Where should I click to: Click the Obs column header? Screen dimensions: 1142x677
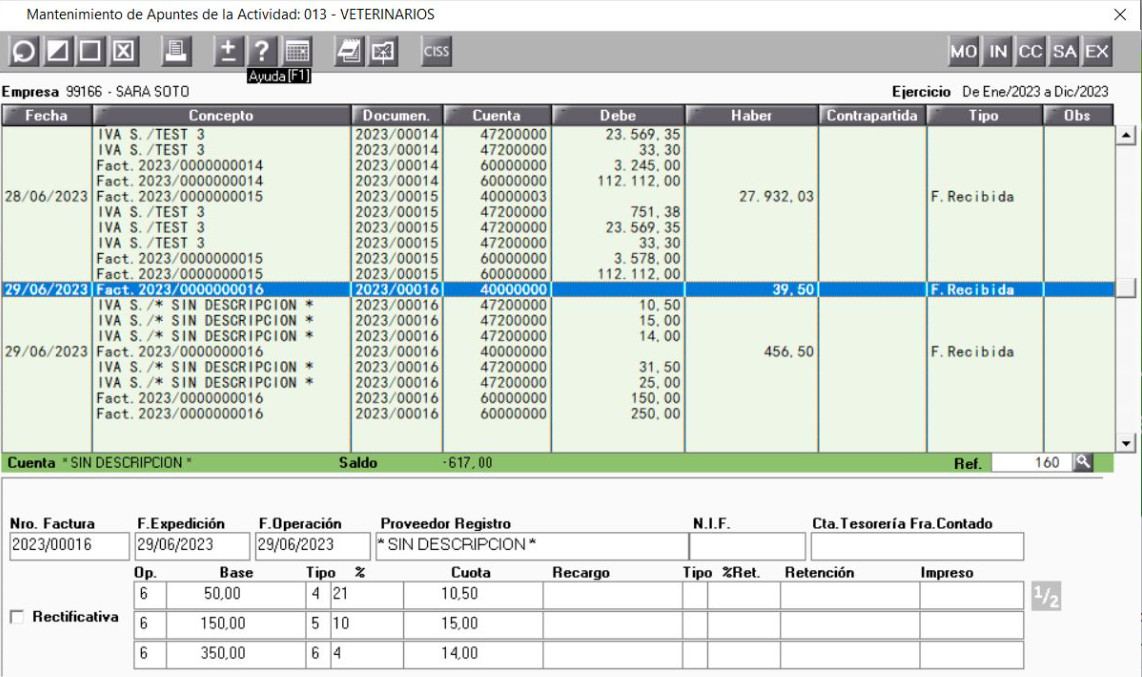[x=1078, y=115]
